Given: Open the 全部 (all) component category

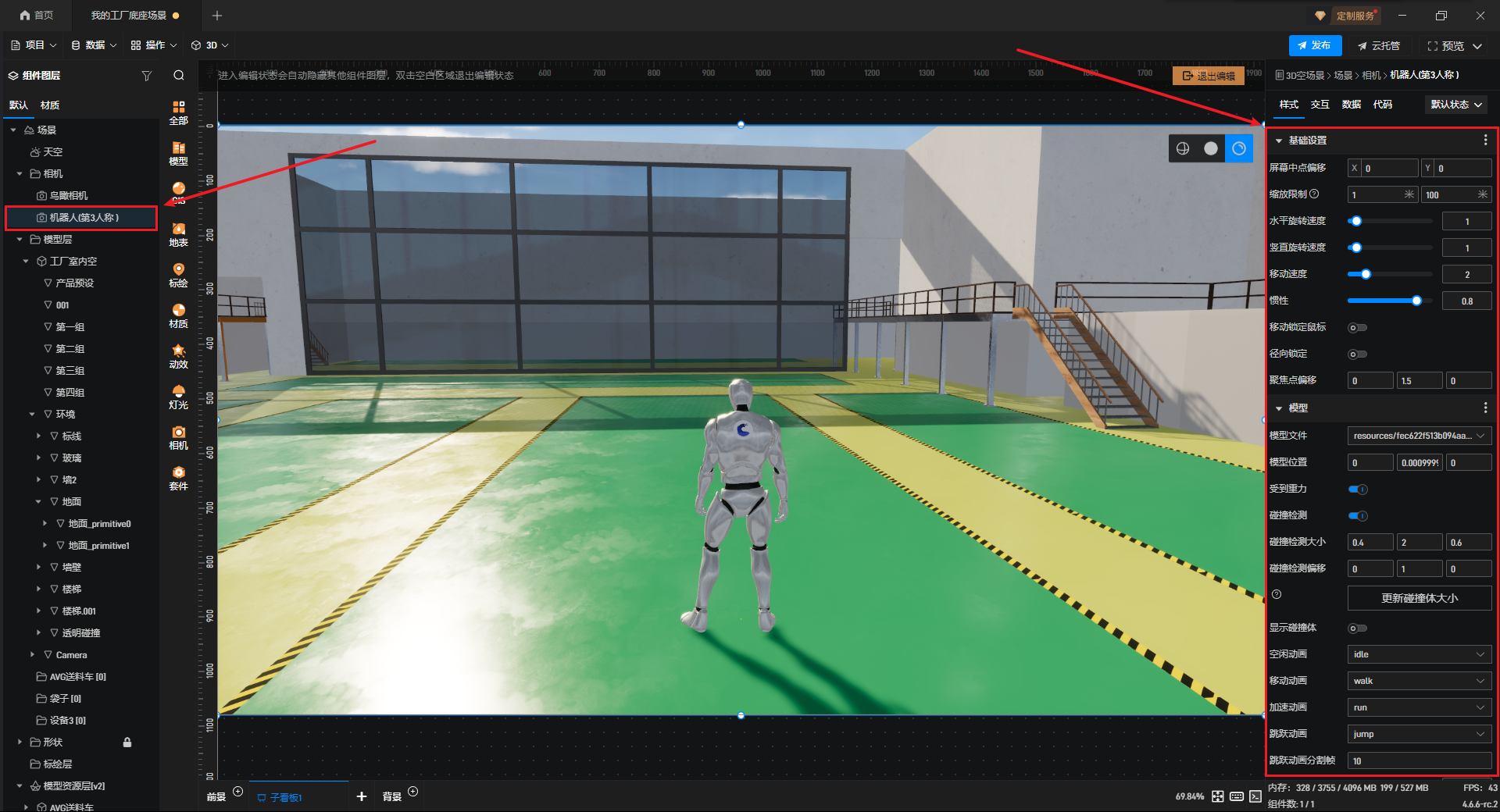Looking at the screenshot, I should click(x=179, y=112).
